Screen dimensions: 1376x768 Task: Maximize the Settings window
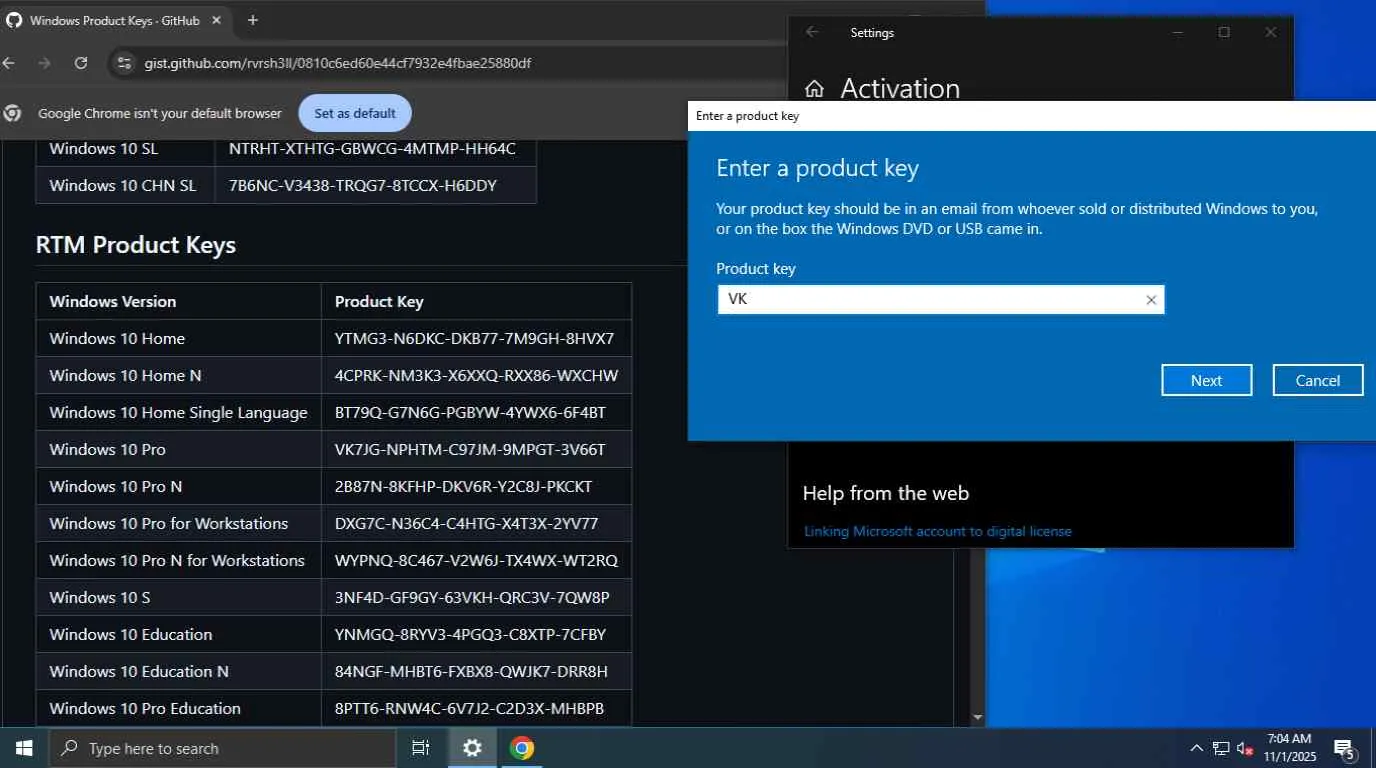tap(1224, 32)
